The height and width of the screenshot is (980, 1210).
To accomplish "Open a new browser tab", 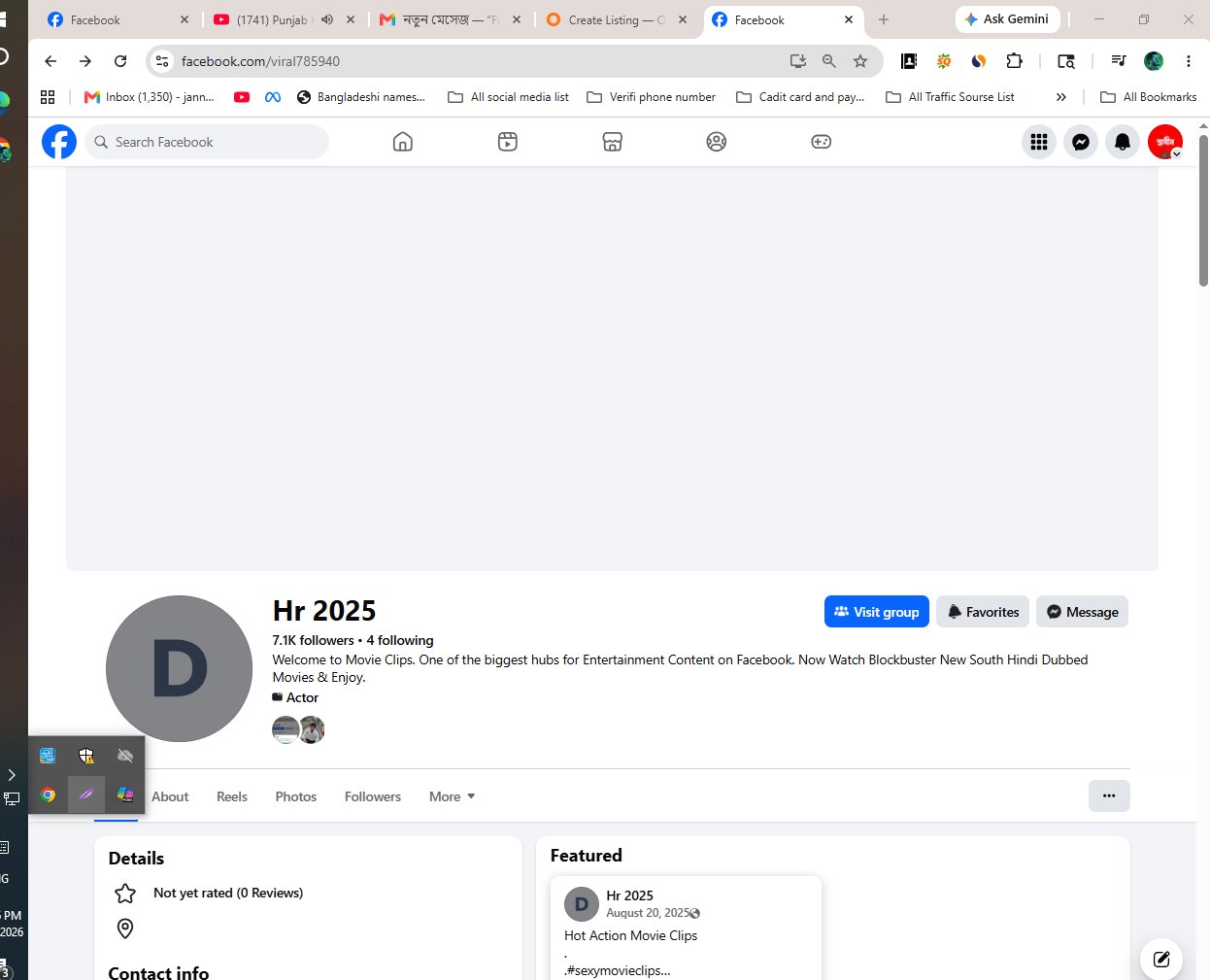I will [884, 19].
